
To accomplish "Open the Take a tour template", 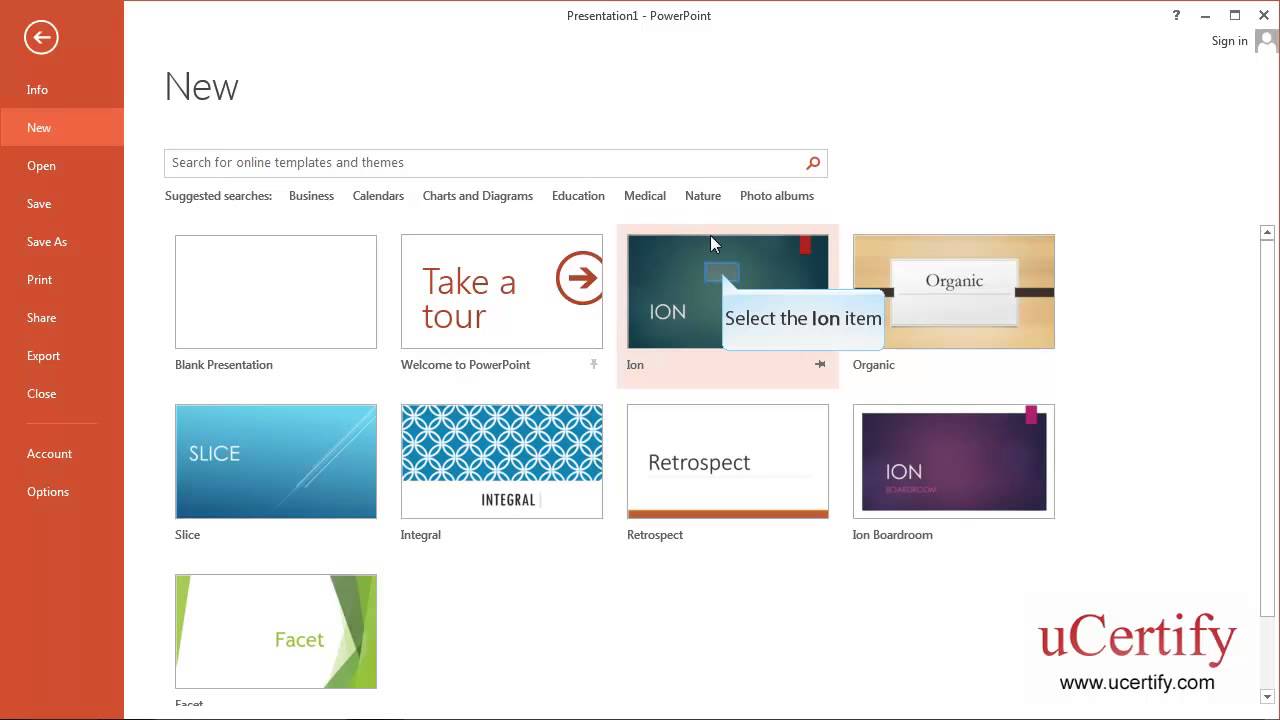I will (x=502, y=292).
